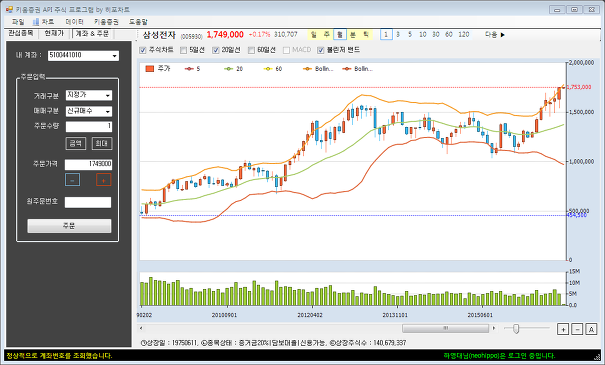Click the 1,749,000 current price text

[225, 35]
